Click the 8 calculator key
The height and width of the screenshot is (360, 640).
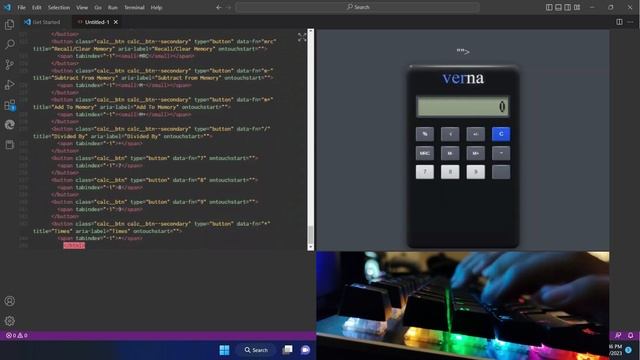(450, 172)
